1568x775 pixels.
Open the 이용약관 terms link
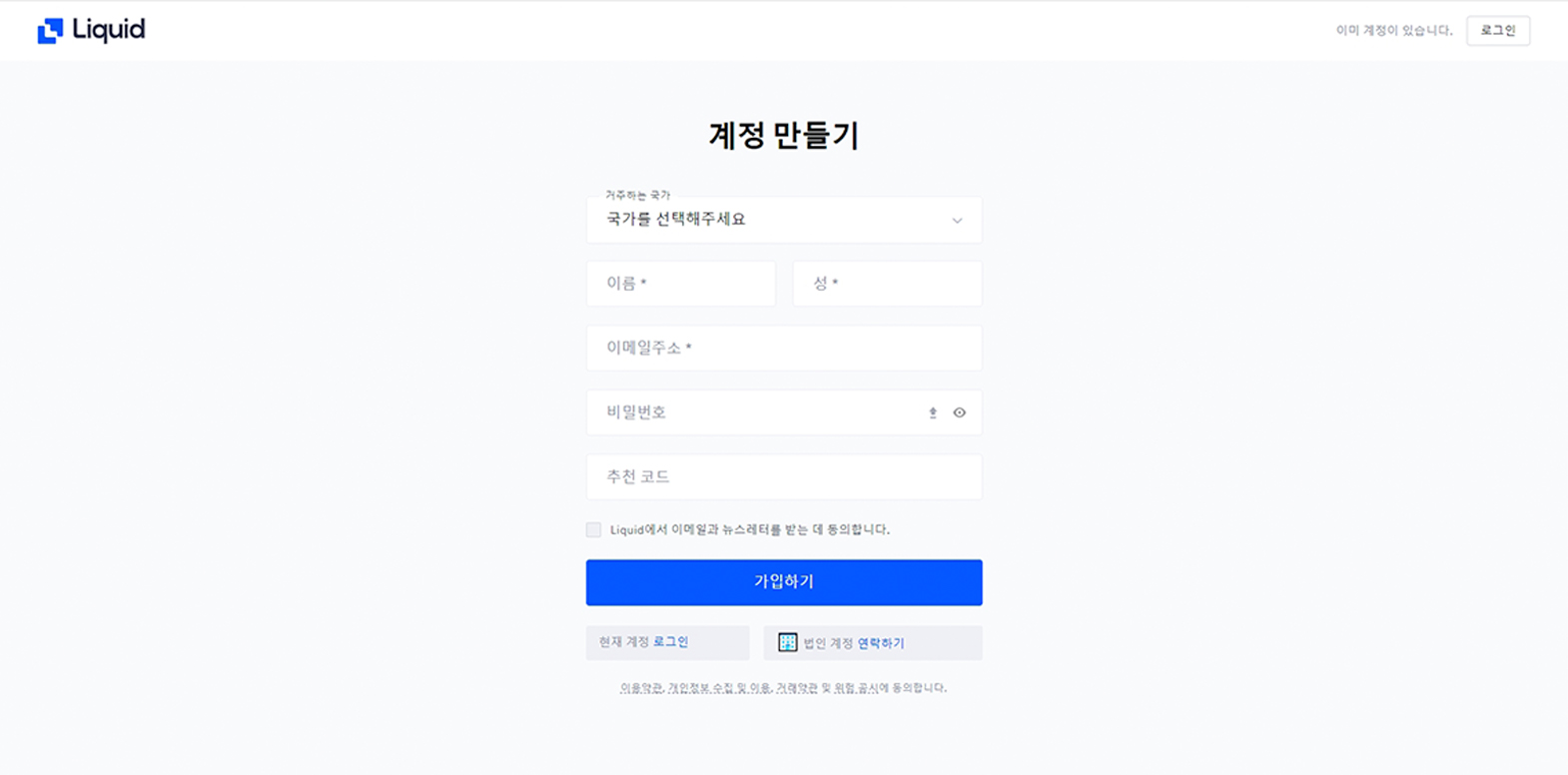point(641,688)
